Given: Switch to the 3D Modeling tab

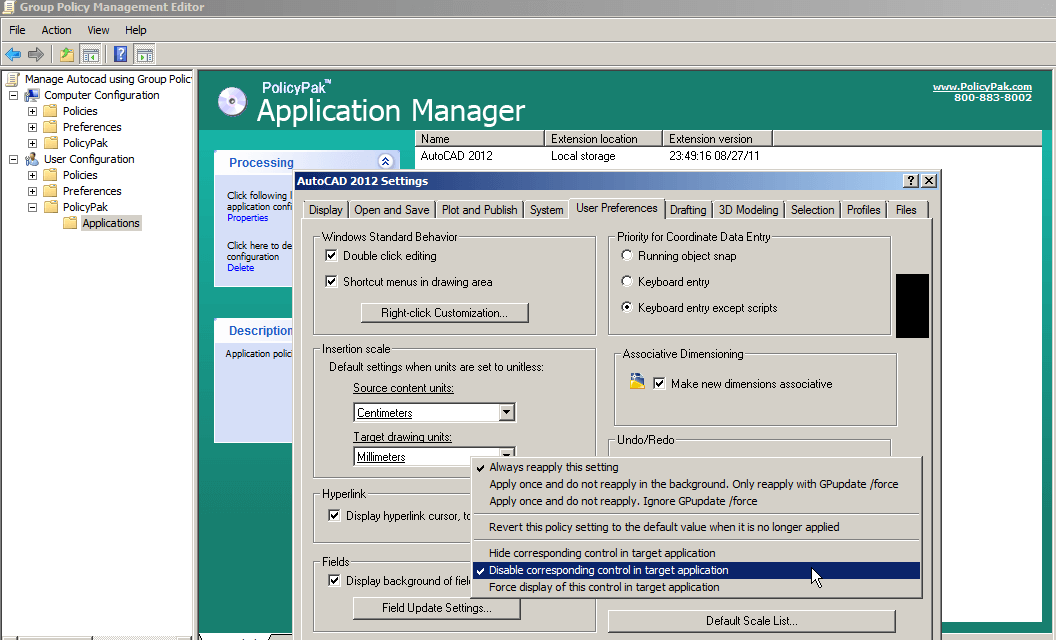Looking at the screenshot, I should pyautogui.click(x=748, y=210).
